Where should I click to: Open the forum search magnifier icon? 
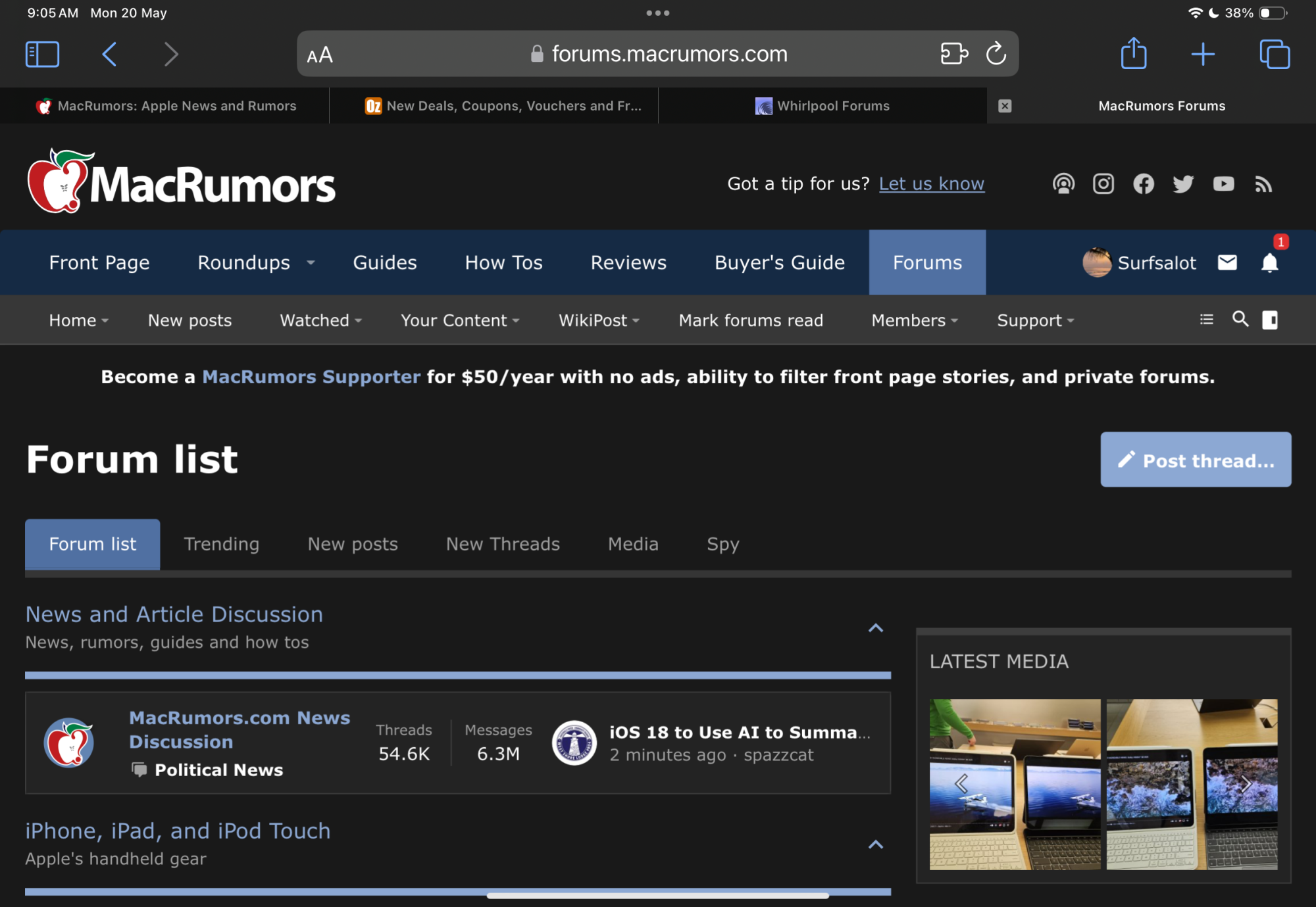(x=1240, y=319)
